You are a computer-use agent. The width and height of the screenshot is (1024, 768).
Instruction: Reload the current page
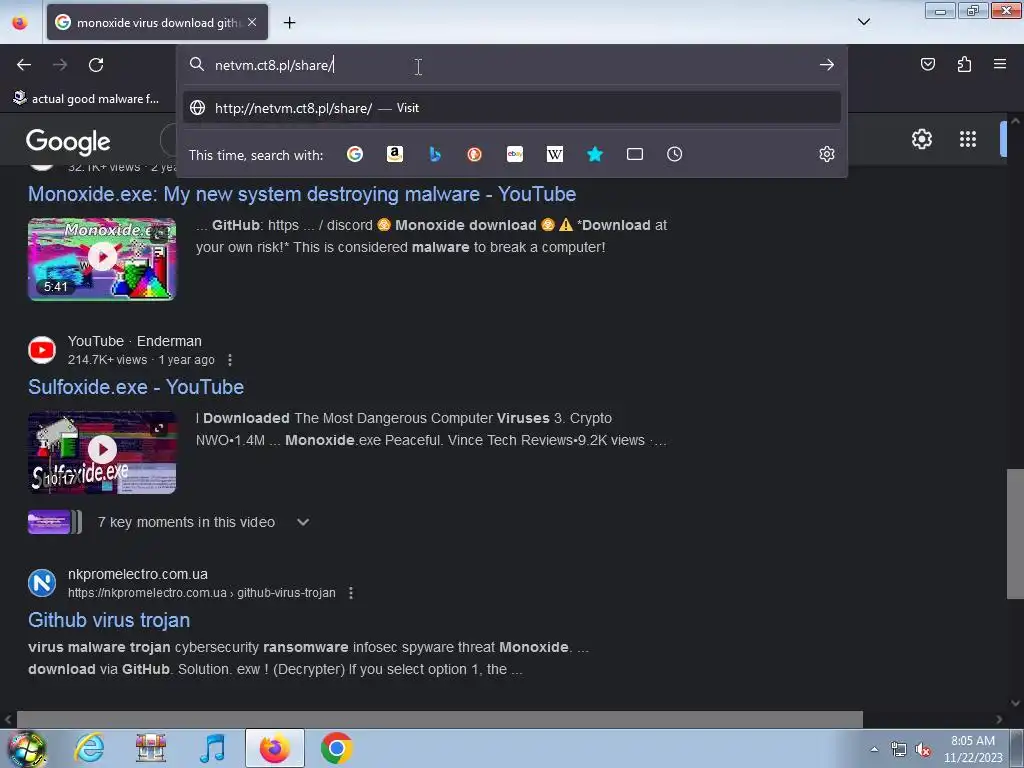[96, 65]
